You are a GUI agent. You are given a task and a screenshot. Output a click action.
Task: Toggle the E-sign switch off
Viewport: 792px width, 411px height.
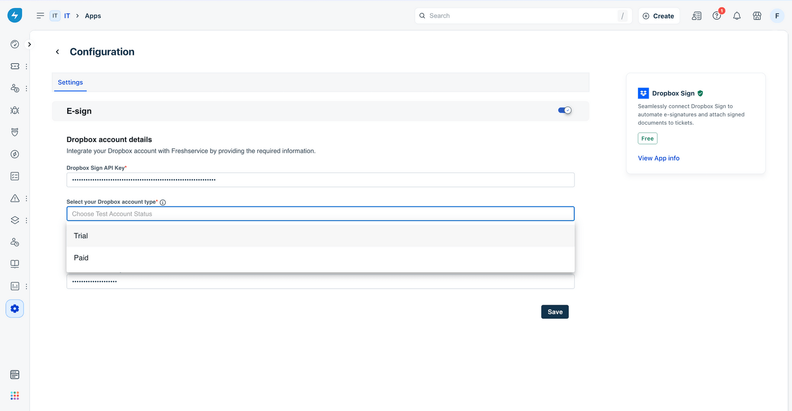(565, 110)
